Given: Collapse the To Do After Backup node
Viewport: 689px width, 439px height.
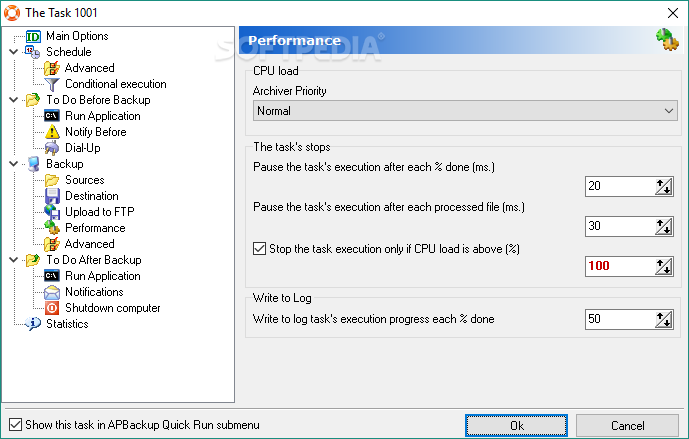Looking at the screenshot, I should pos(14,260).
